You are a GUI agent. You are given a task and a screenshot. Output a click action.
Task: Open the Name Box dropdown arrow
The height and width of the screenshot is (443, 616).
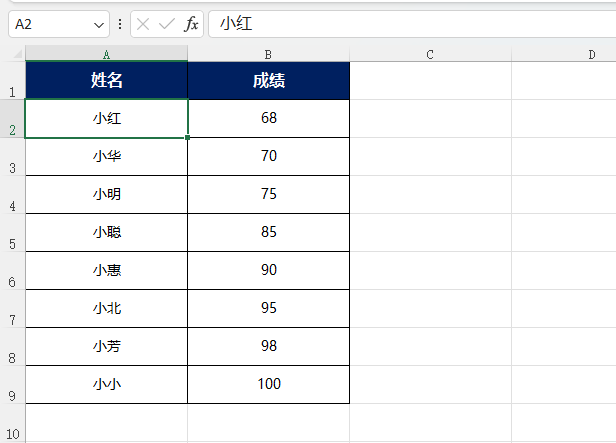[98, 24]
